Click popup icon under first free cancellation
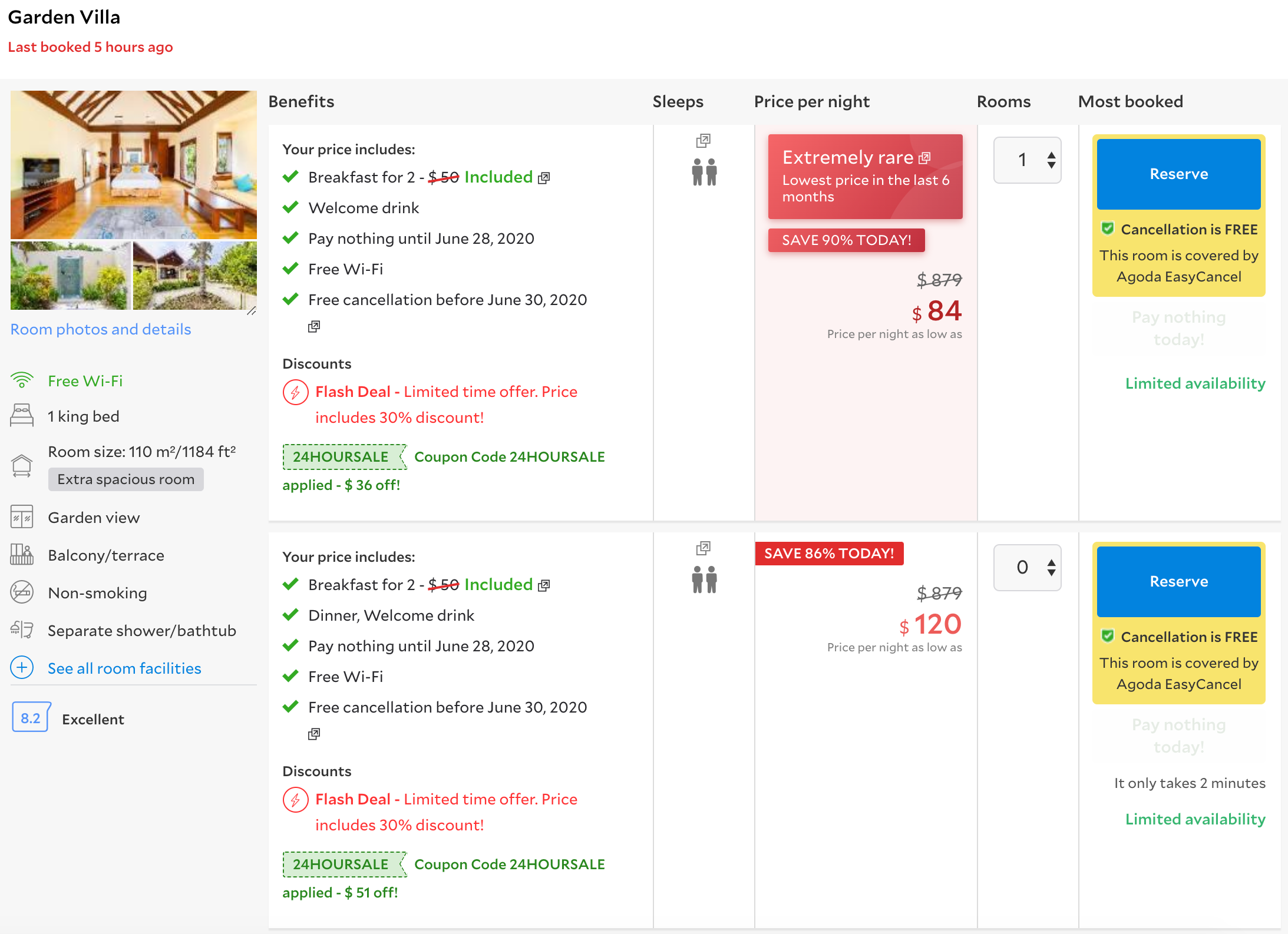Viewport: 1288px width, 934px height. (314, 326)
